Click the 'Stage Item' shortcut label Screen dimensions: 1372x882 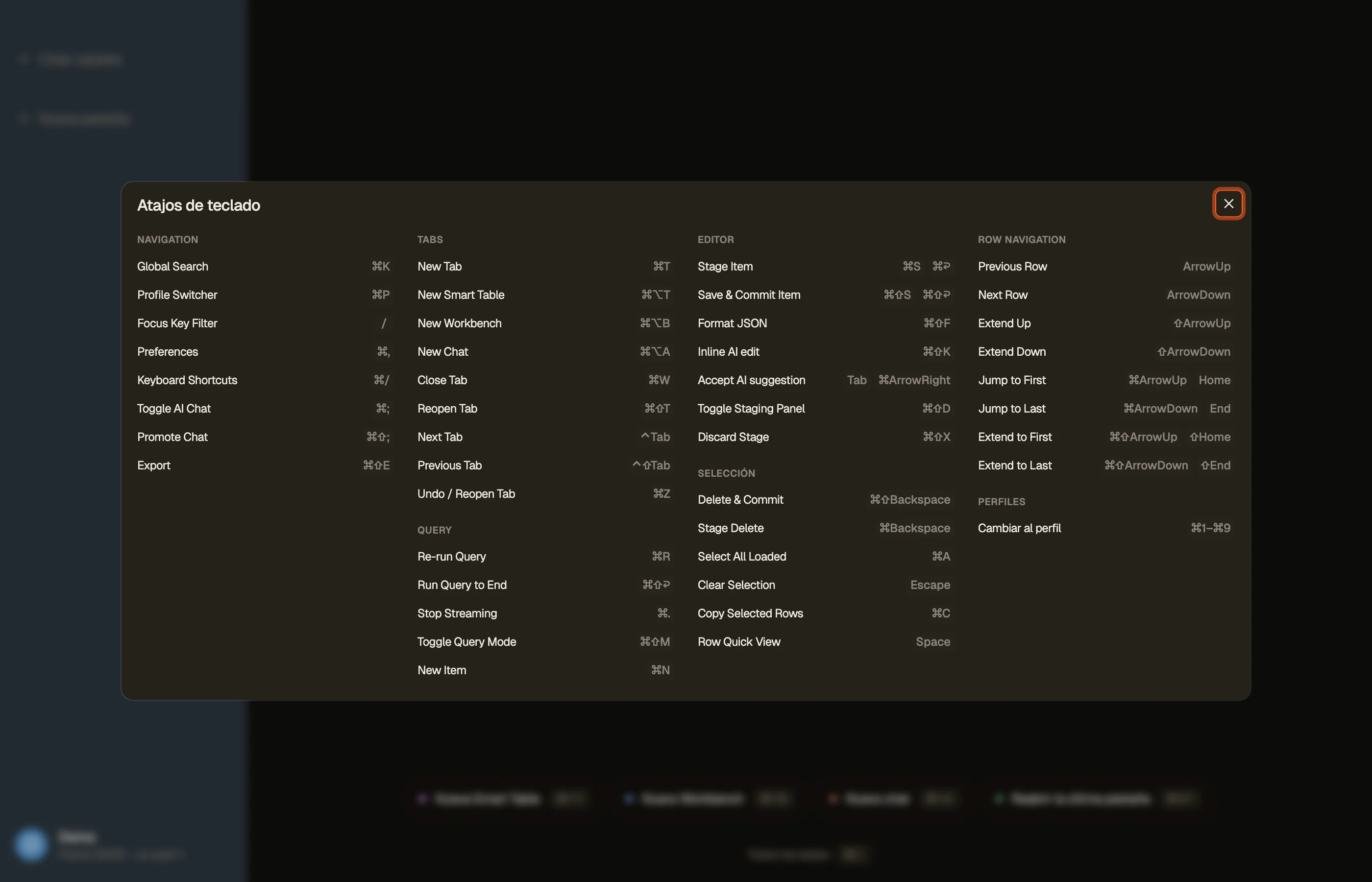click(725, 267)
